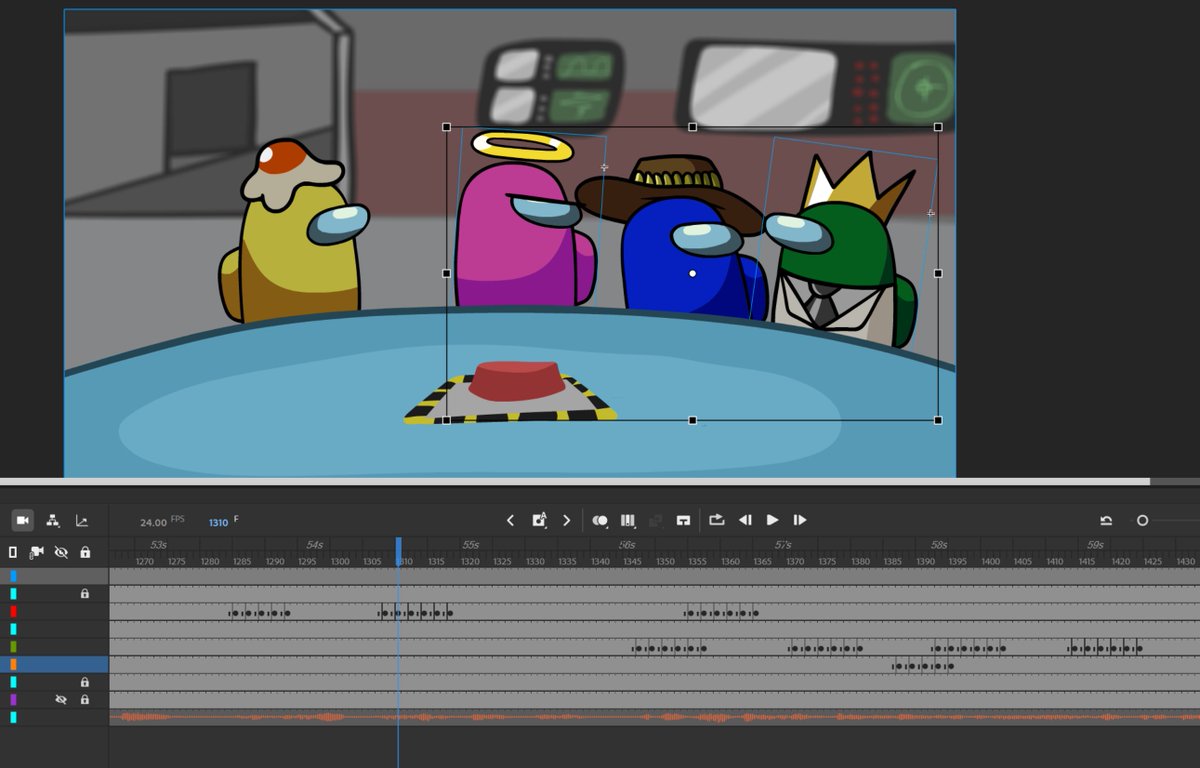The width and height of the screenshot is (1200, 768).
Task: Click the top-center transform handle on stage
Action: coord(693,127)
